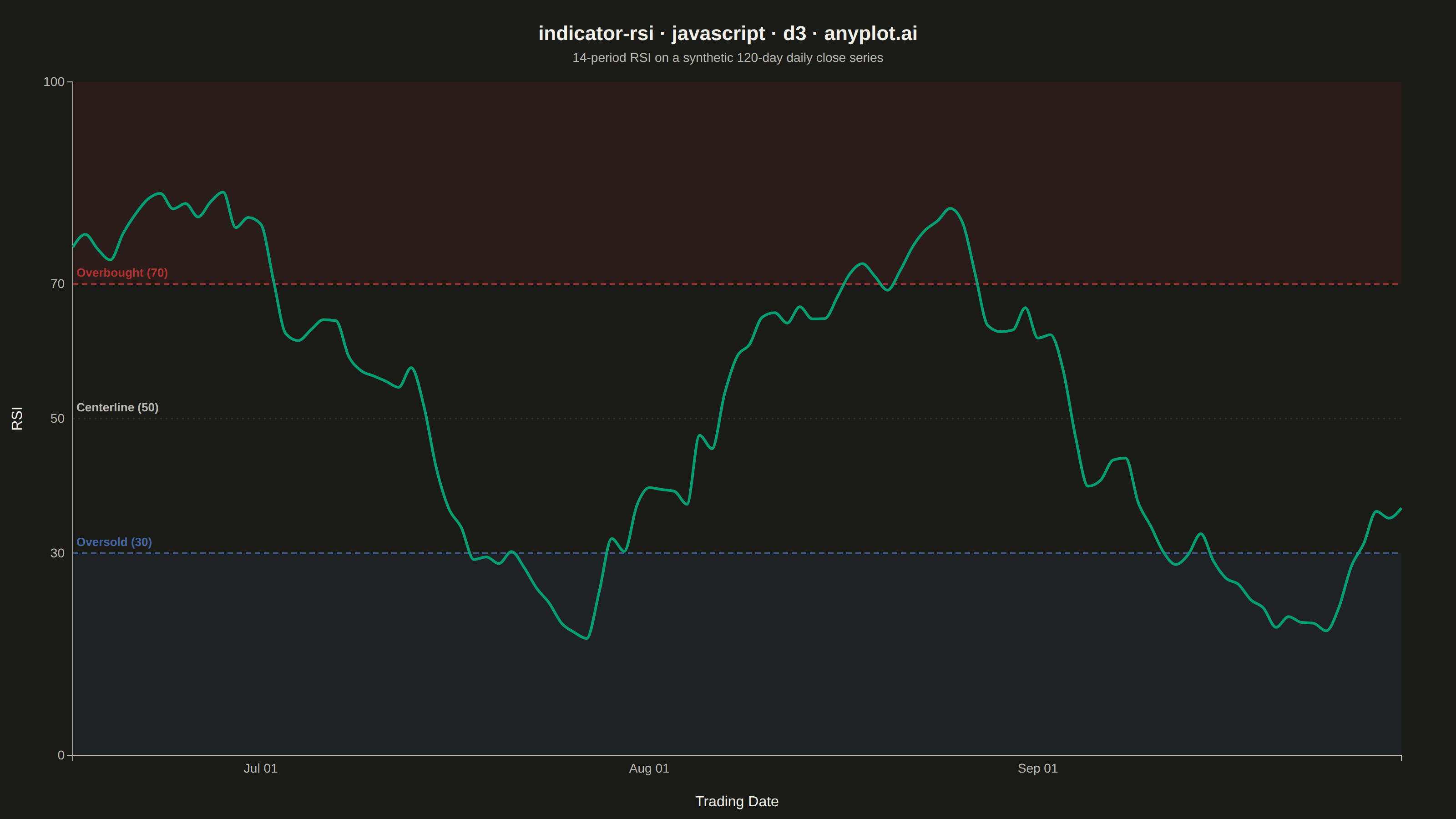This screenshot has height=819, width=1456.
Task: Click the Trading Date axis title
Action: pyautogui.click(x=737, y=801)
